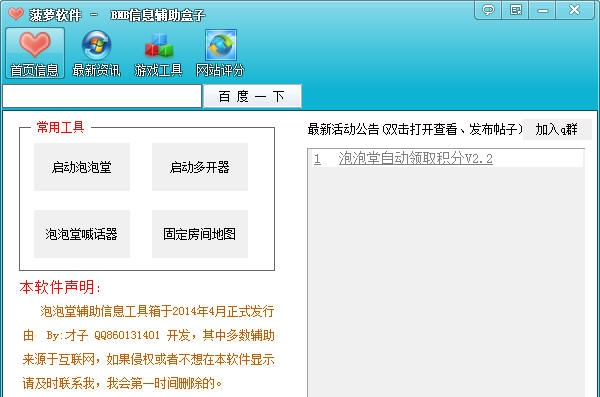Switch to the 最新资讯 tab
The image size is (600, 397).
click(x=96, y=53)
